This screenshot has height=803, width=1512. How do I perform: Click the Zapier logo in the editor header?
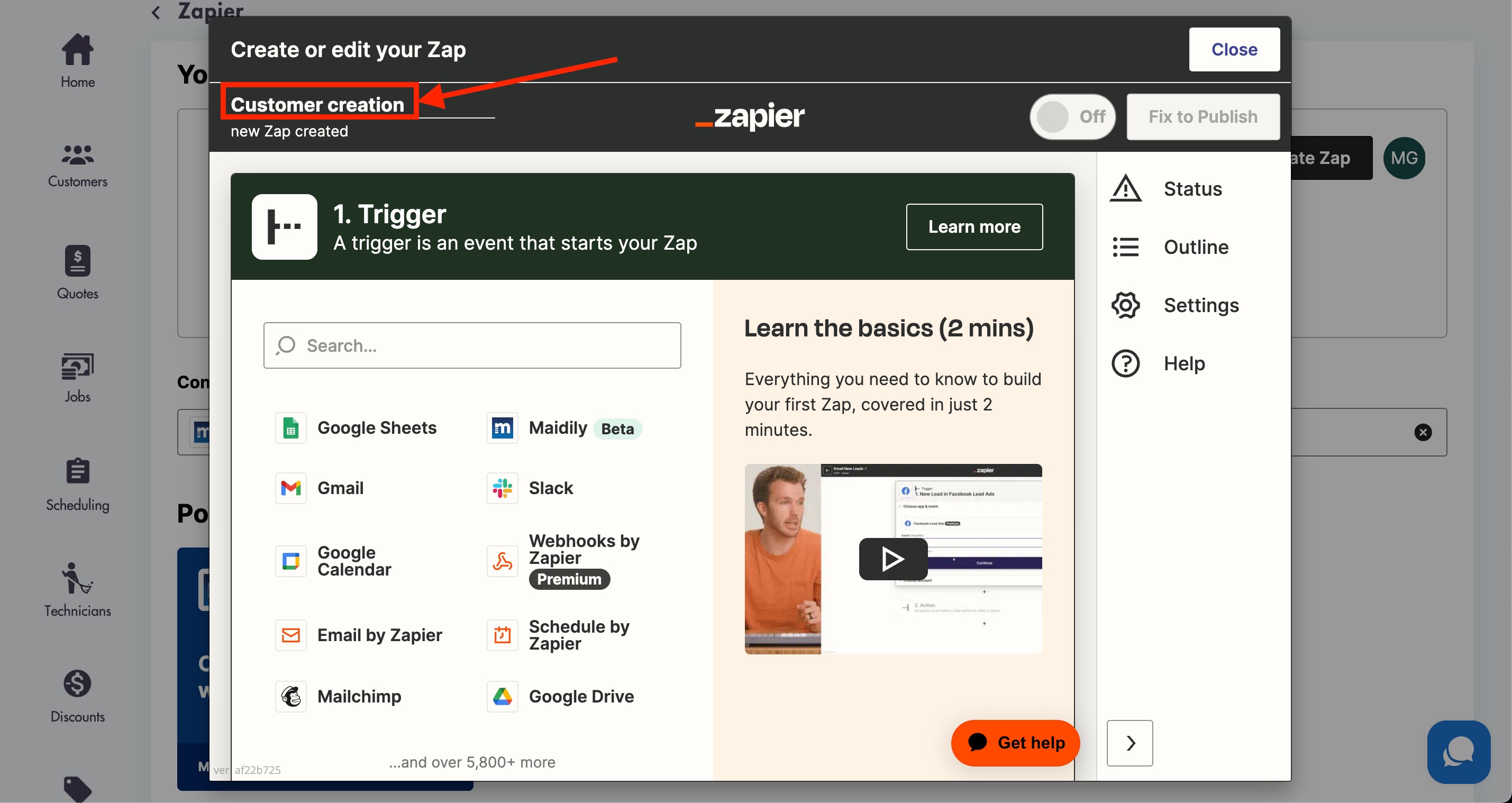click(750, 116)
